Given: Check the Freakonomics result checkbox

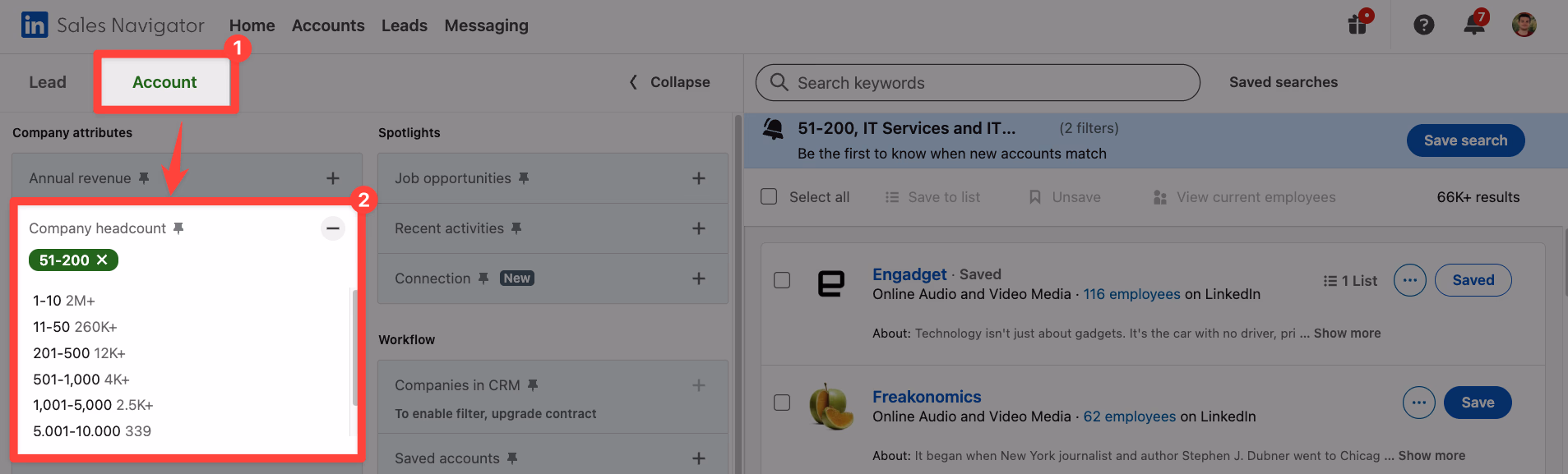Looking at the screenshot, I should [782, 403].
